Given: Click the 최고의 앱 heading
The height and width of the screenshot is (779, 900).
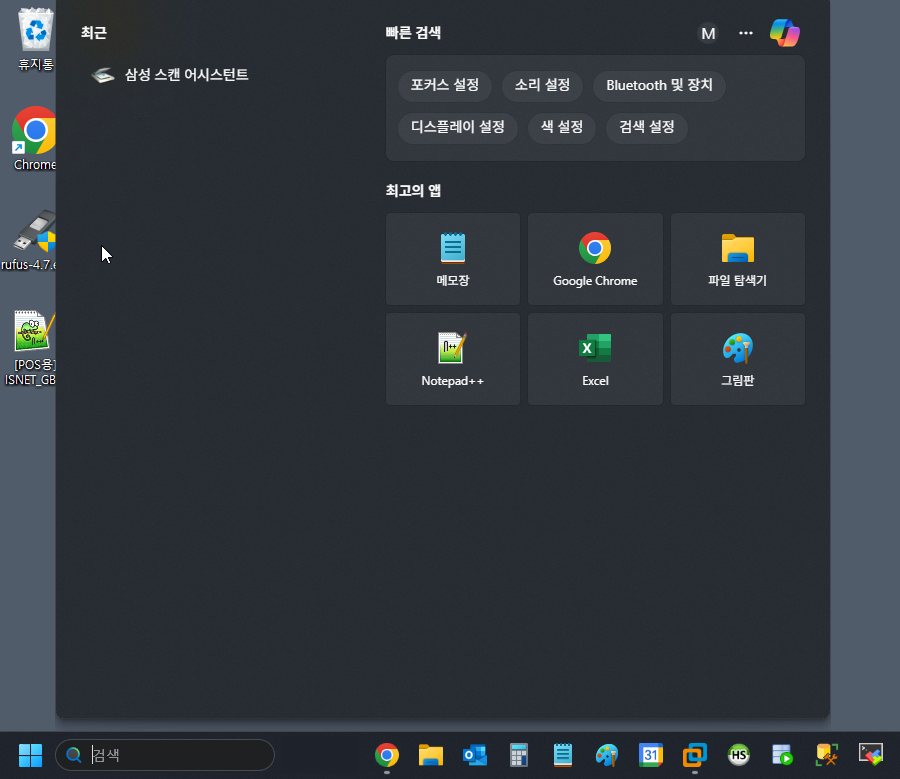Looking at the screenshot, I should pos(413,191).
